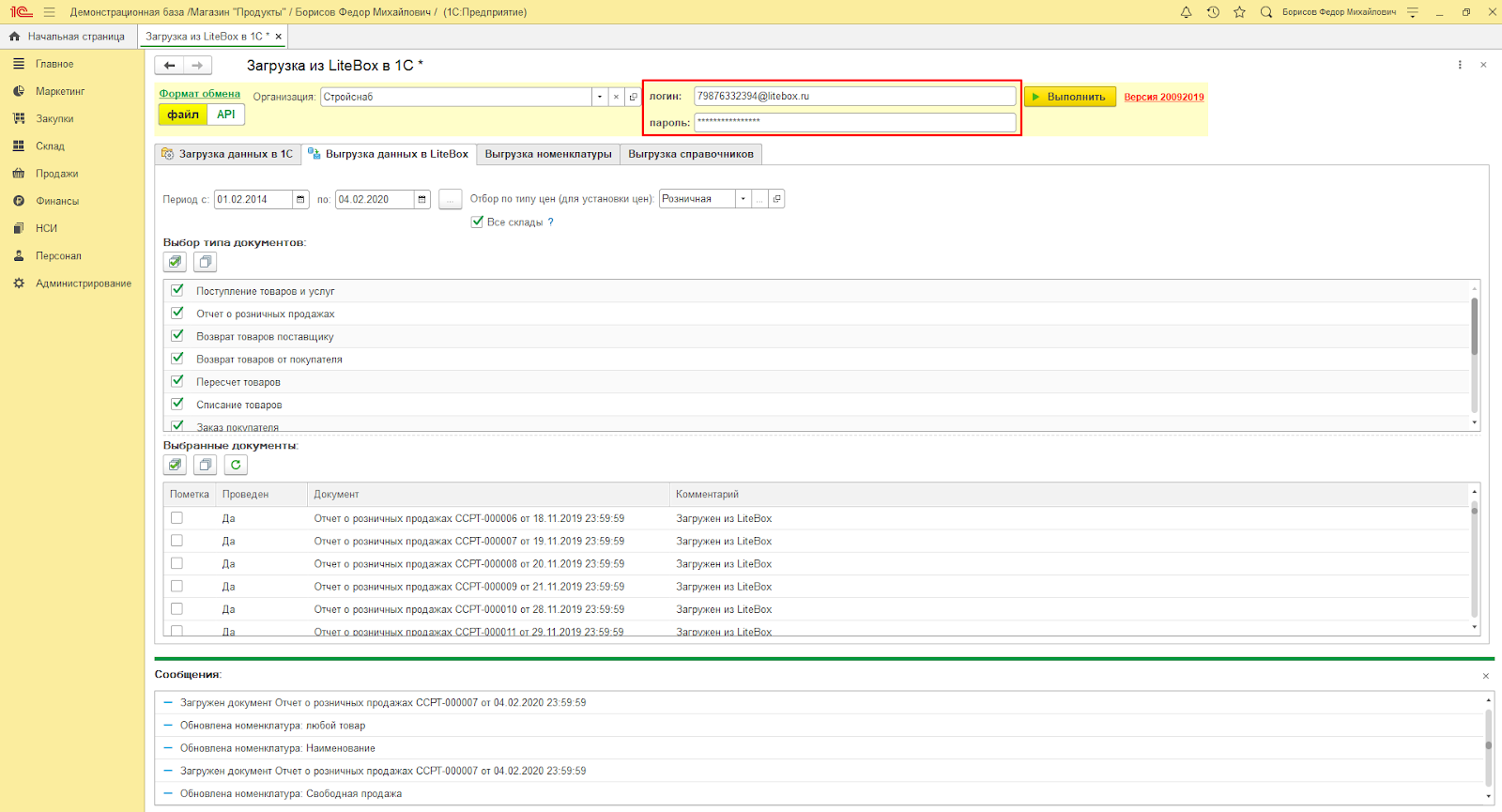Open the Организация element with the open icon
Screen dimensions: 1502x812
click(634, 97)
